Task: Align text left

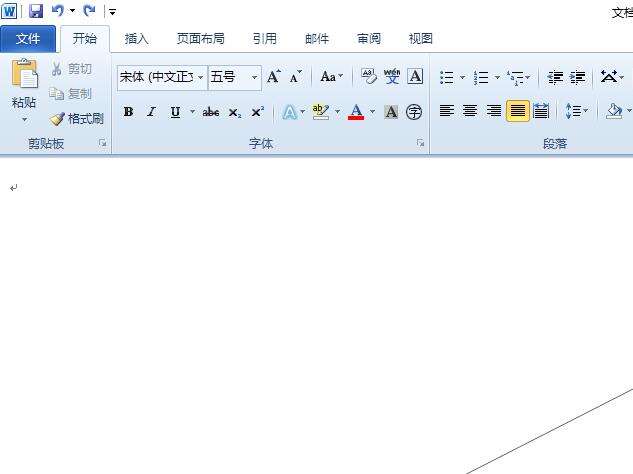Action: click(447, 111)
